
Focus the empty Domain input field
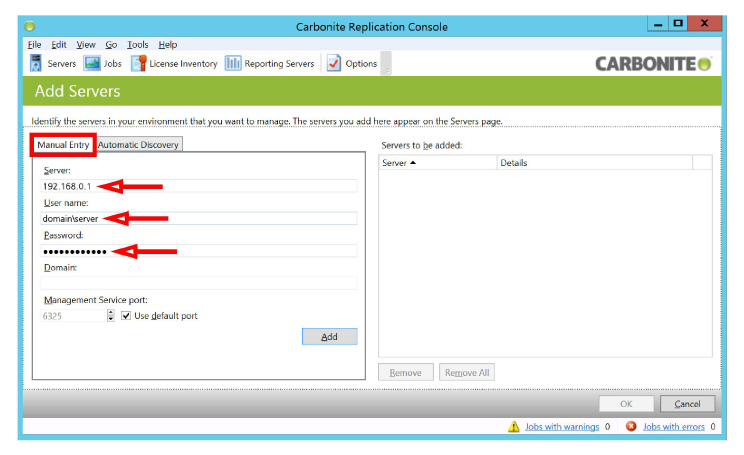(x=199, y=283)
